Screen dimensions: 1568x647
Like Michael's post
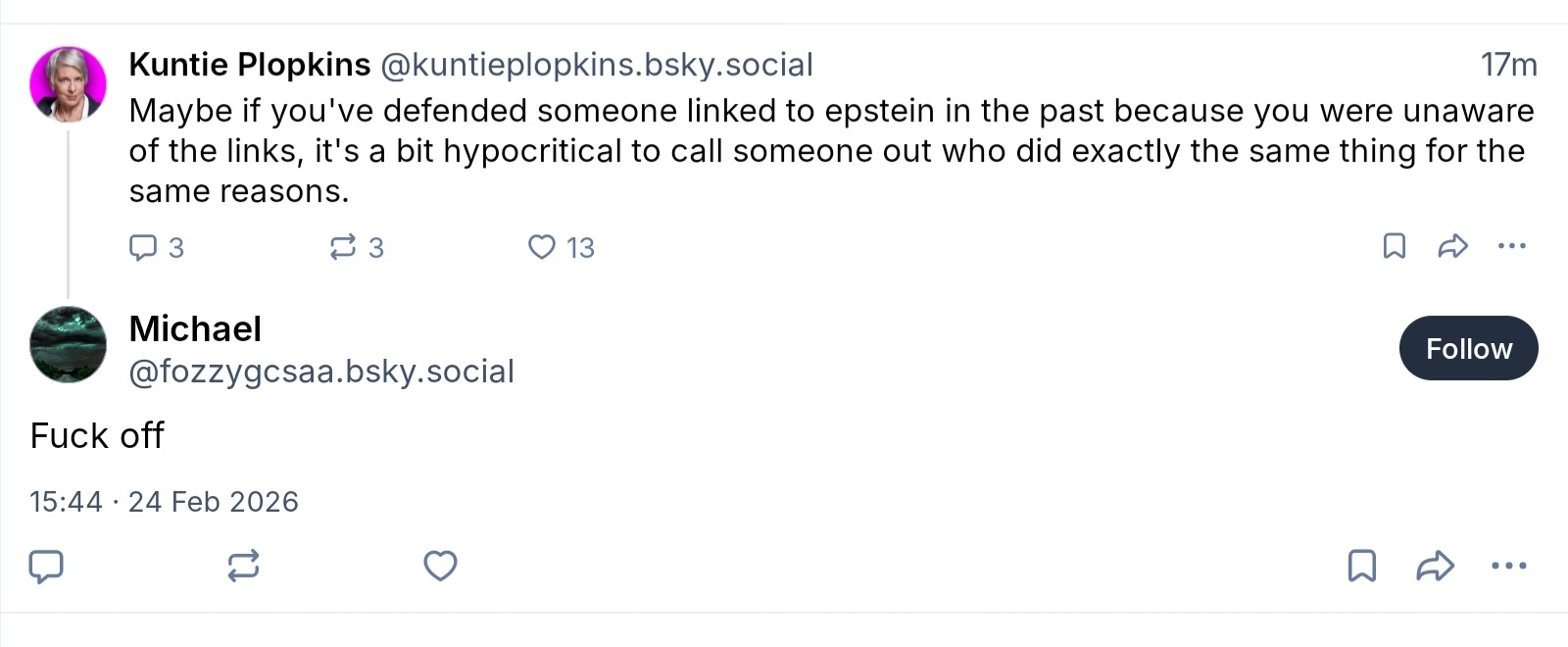point(440,566)
